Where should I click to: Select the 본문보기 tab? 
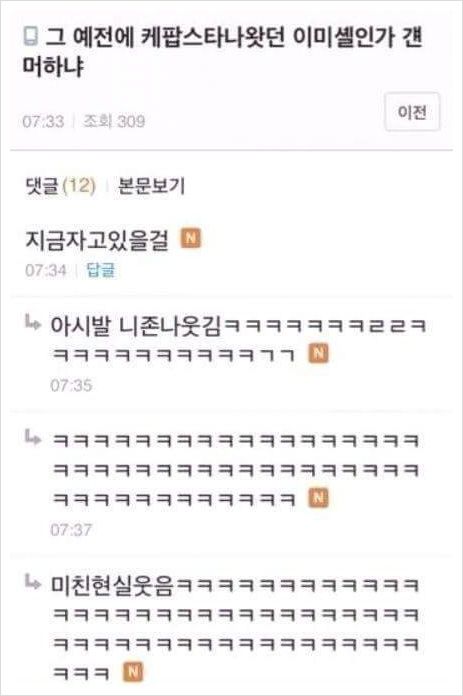coord(151,186)
